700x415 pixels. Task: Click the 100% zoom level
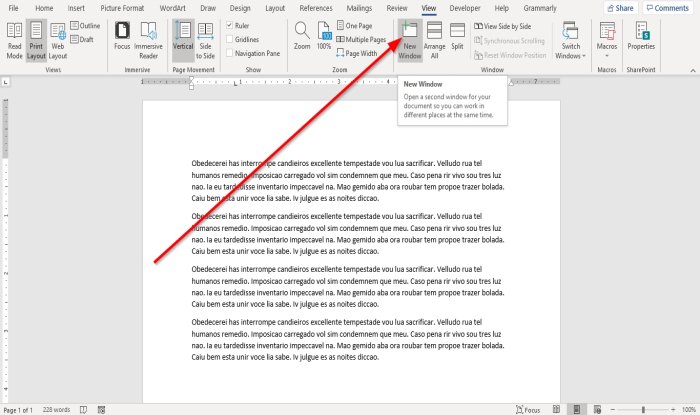[x=688, y=410]
